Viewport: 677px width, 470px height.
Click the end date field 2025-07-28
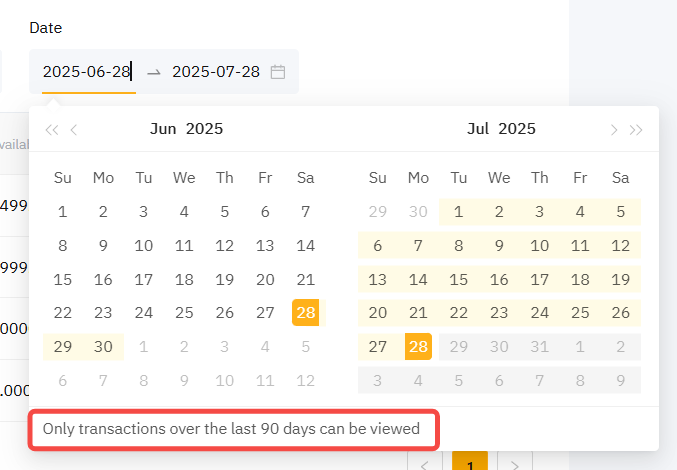pos(216,72)
